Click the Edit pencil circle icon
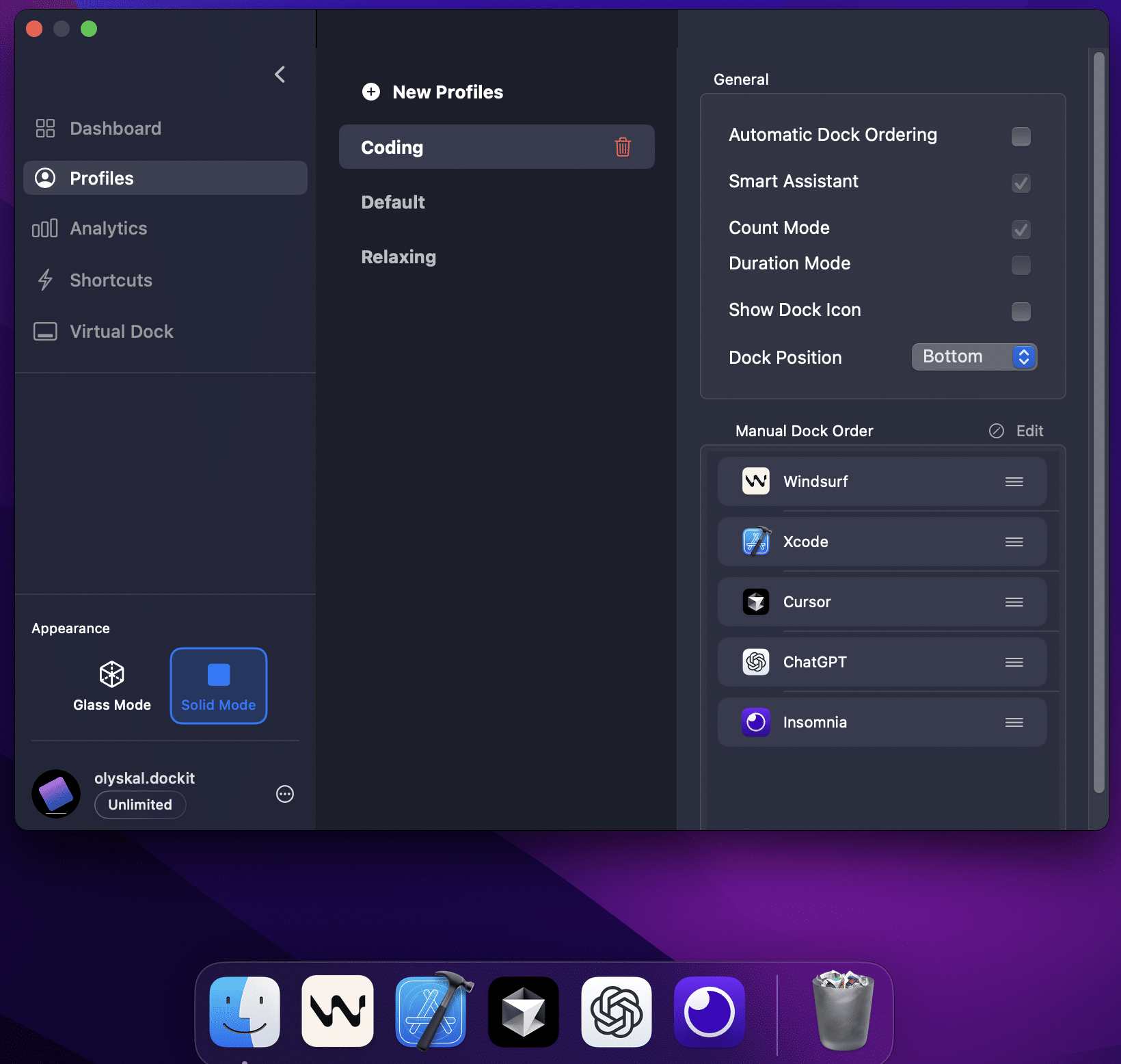 (997, 431)
